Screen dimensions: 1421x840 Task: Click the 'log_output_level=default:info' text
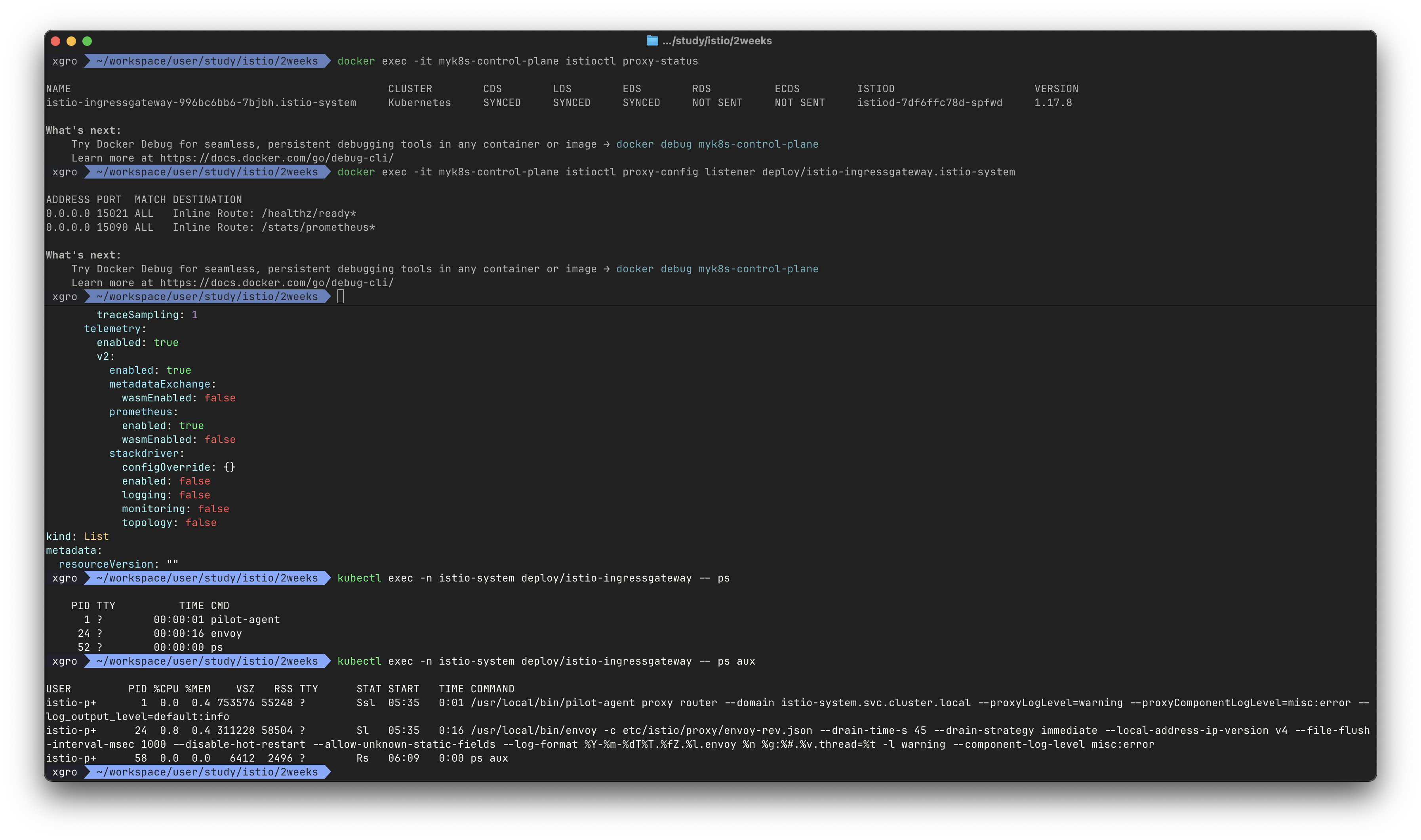click(137, 716)
